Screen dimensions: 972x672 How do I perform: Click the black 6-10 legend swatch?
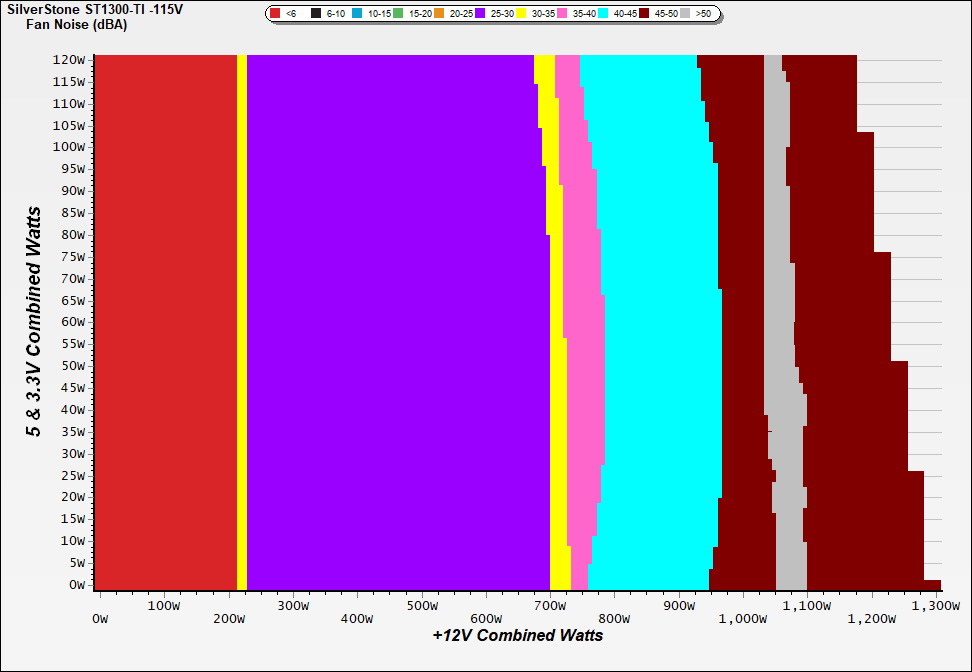point(317,14)
